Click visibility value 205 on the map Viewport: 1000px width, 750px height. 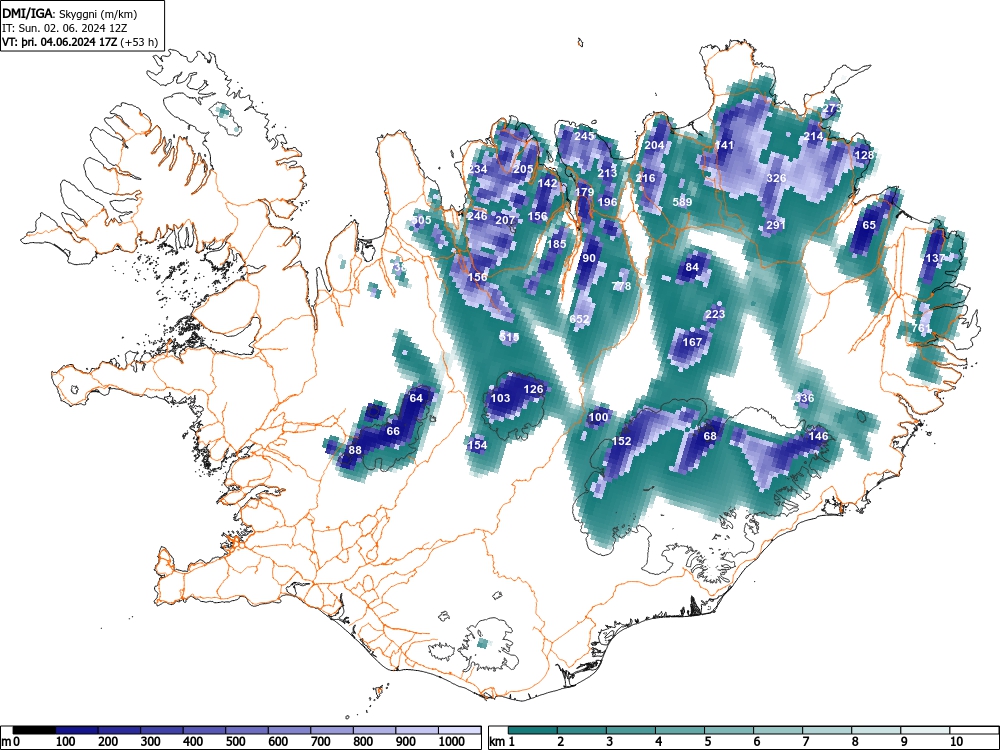(x=523, y=169)
